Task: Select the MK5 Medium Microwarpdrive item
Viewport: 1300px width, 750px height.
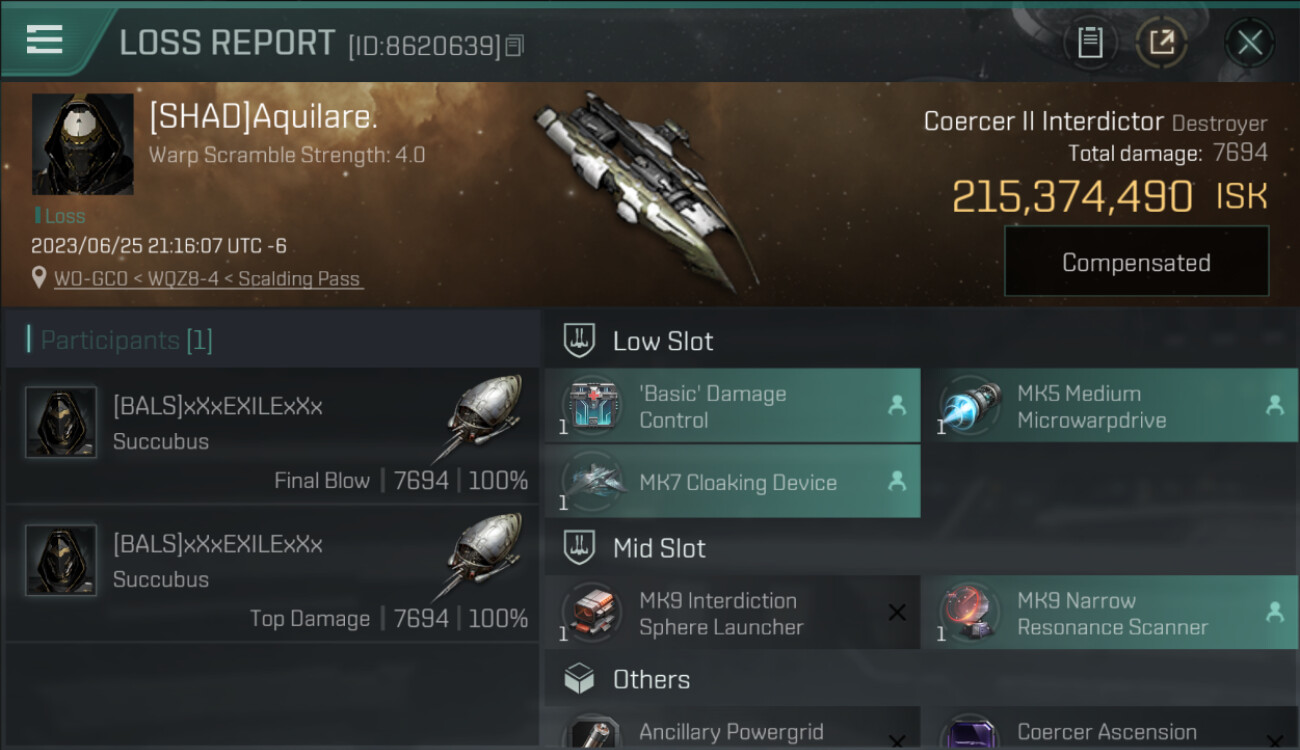Action: (1110, 406)
